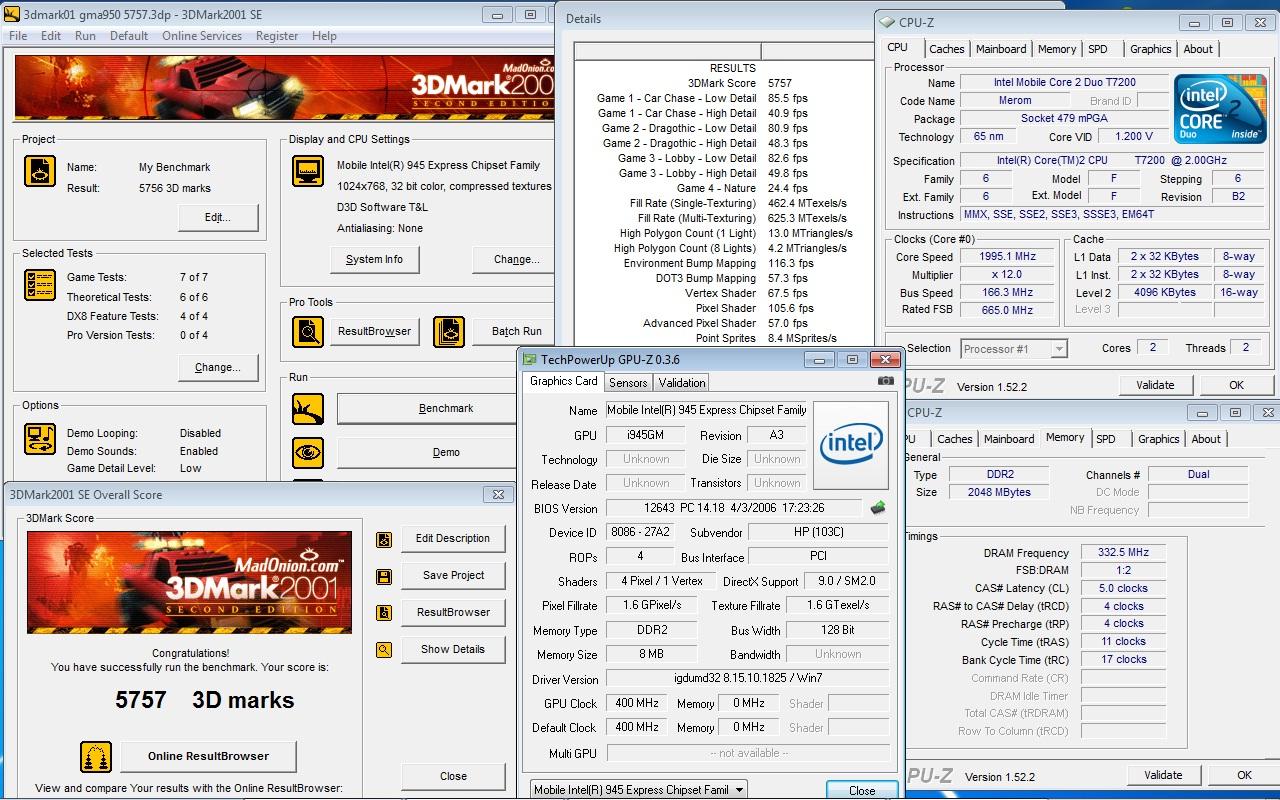Click the System Info button
This screenshot has height=800, width=1280.
375,259
